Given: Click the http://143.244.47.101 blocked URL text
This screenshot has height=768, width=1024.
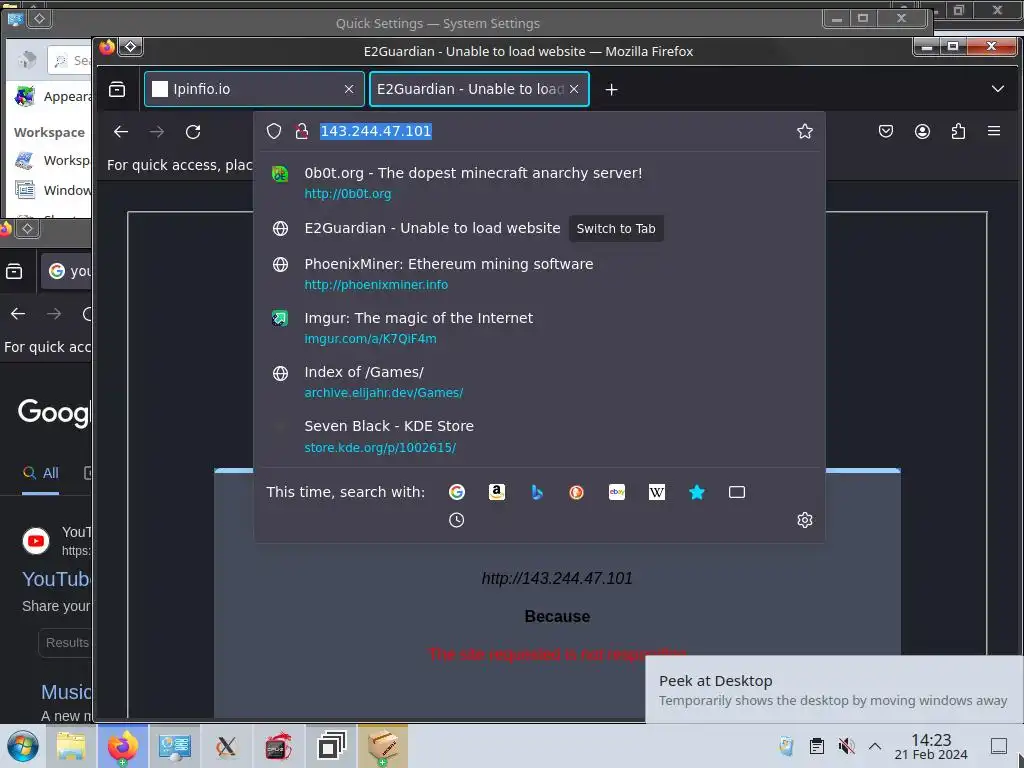Looking at the screenshot, I should click(557, 578).
